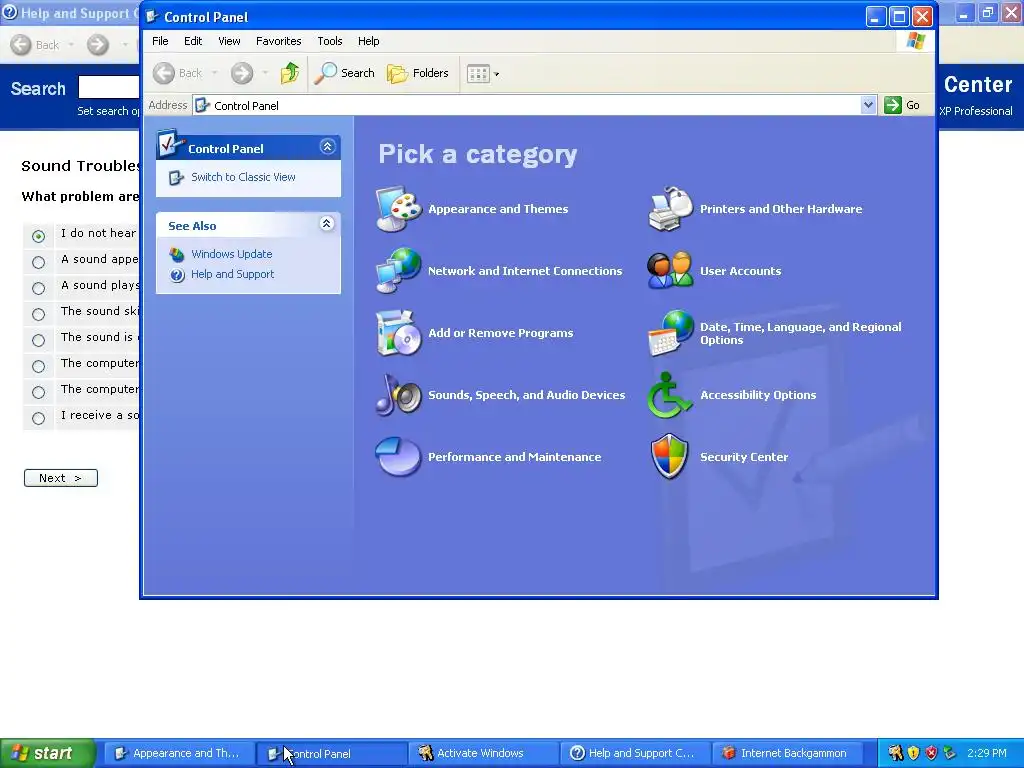Select the 'I receive a so...' radio option
The width and height of the screenshot is (1024, 768).
tap(39, 419)
